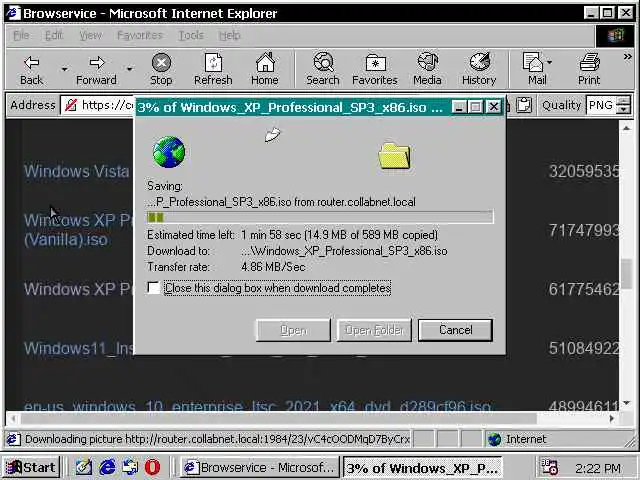
Task: Click the page icon in address bar
Action: [71, 105]
